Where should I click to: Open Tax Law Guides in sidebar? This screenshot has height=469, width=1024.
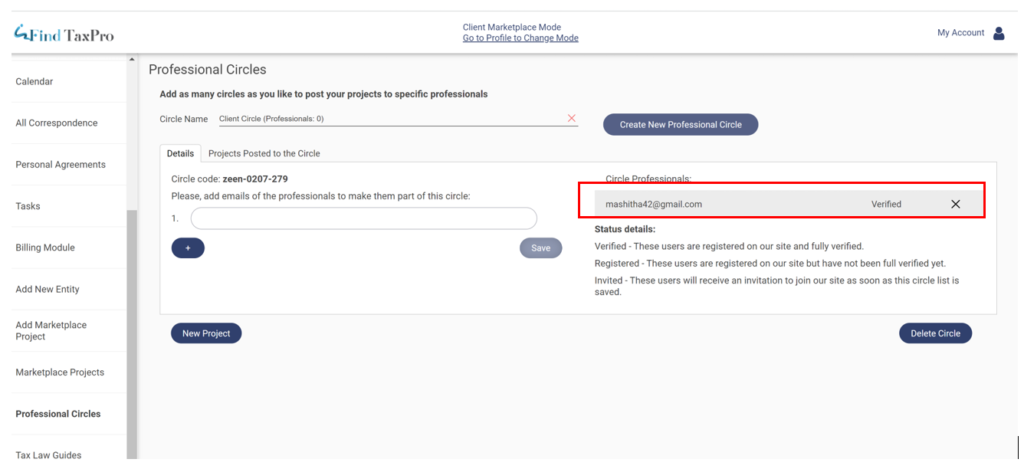49,455
